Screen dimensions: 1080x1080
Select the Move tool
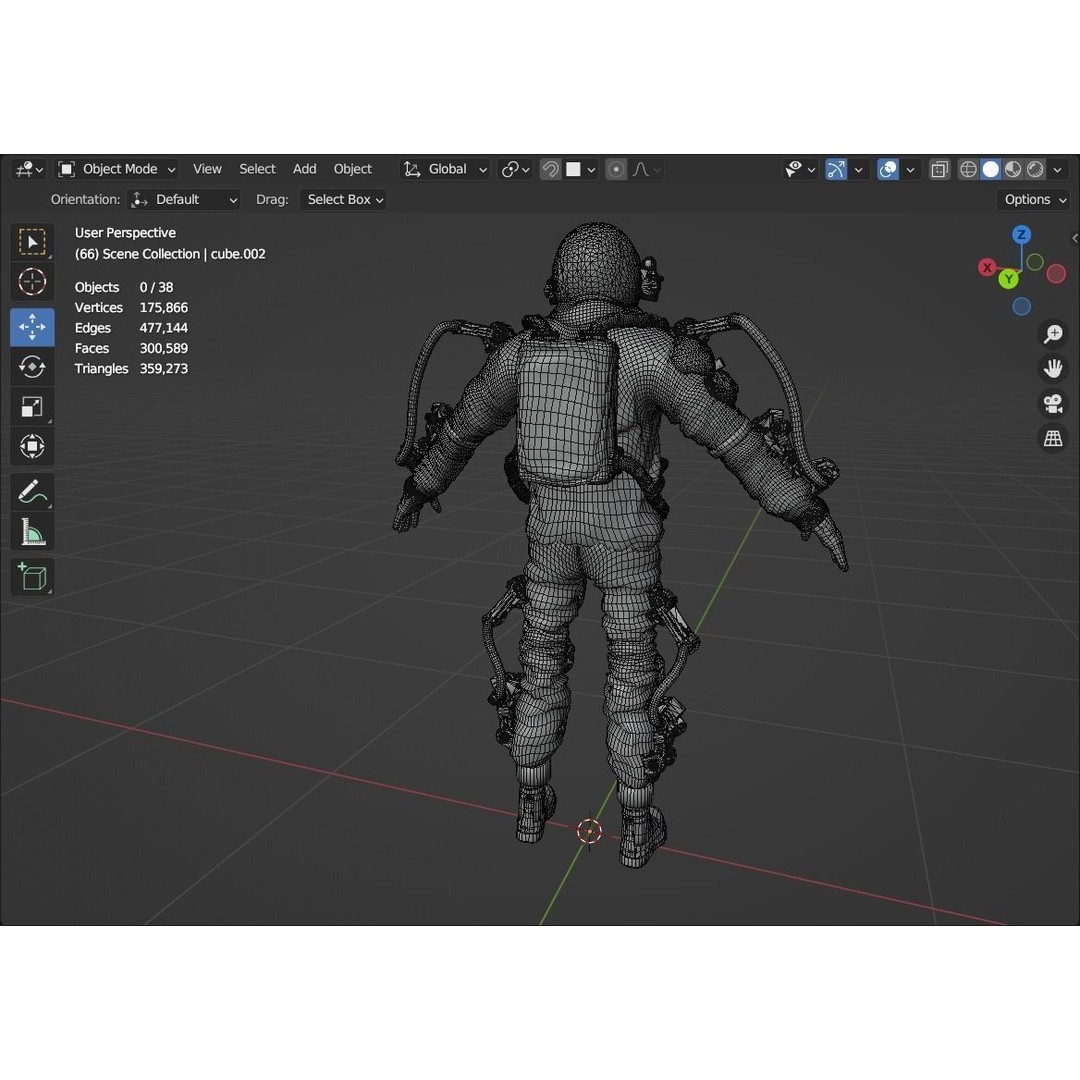pos(32,326)
